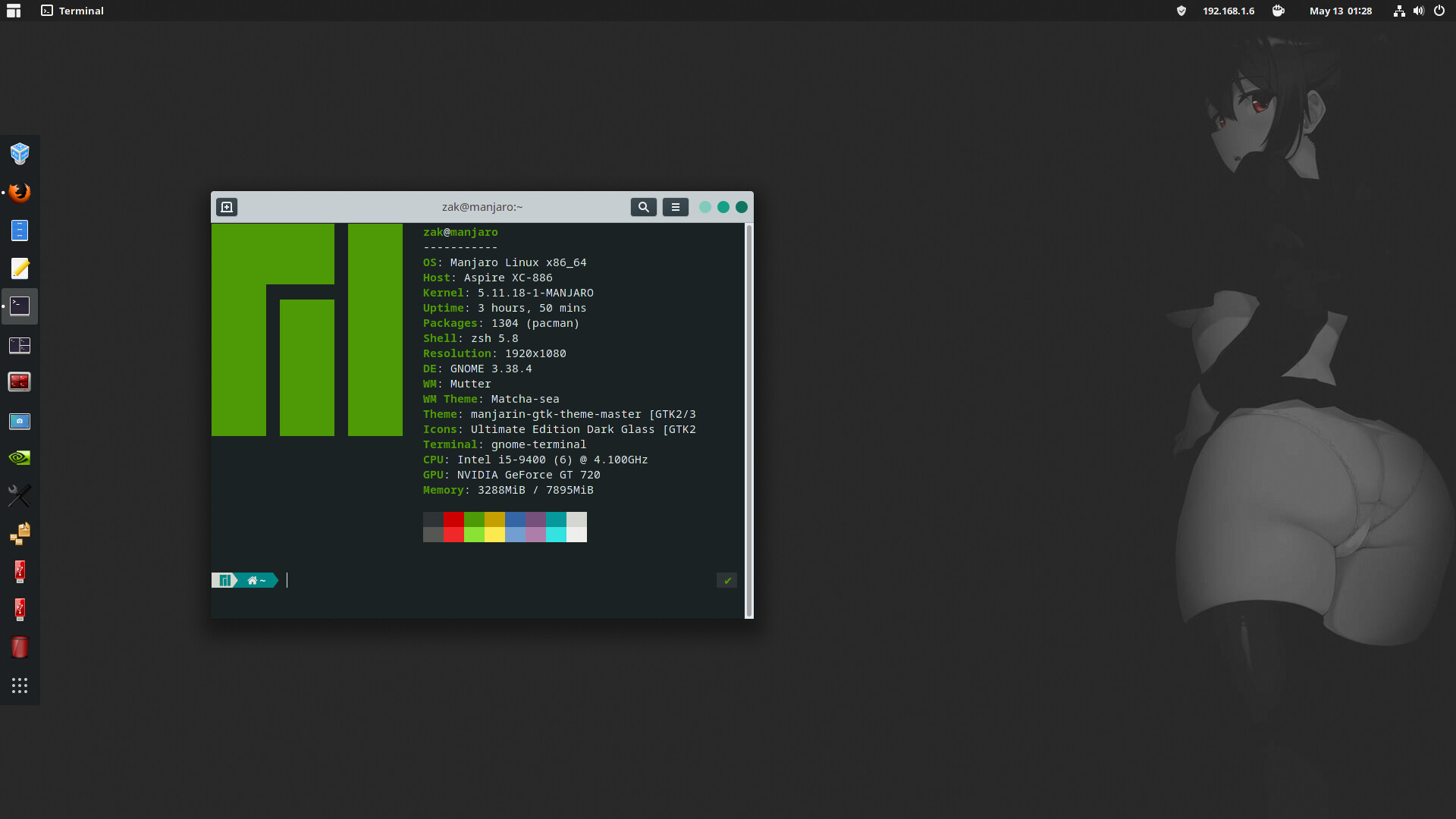The height and width of the screenshot is (819, 1456).
Task: Open the Trash in the dock
Action: 20,647
